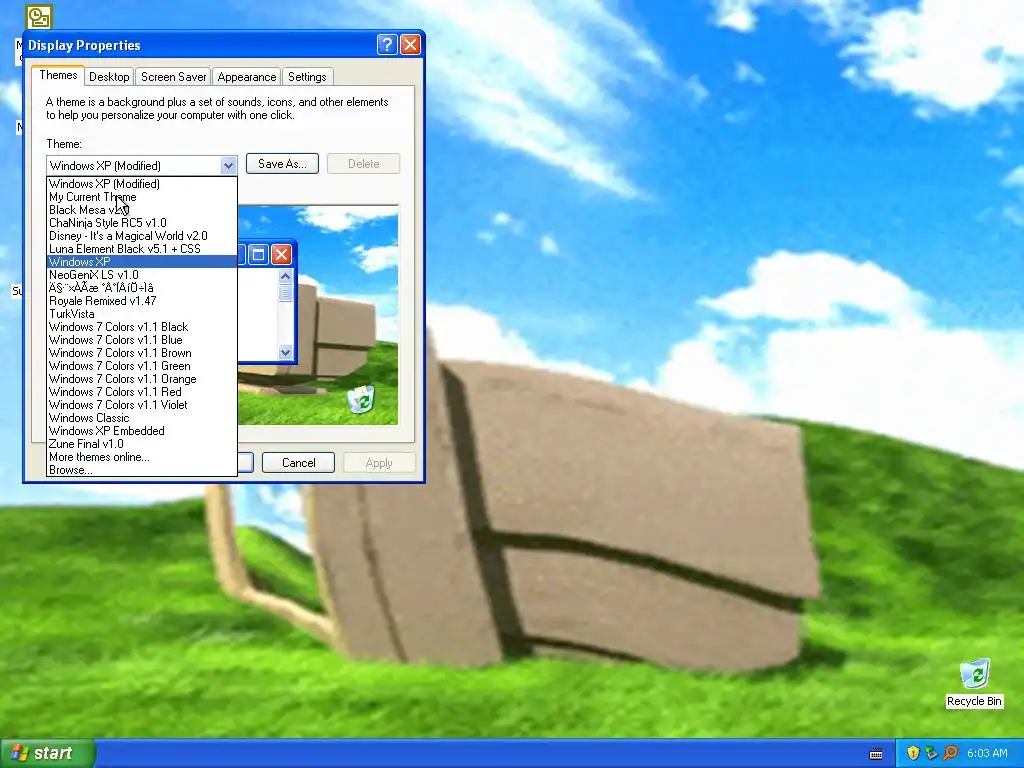Open the Settings tab

click(307, 76)
